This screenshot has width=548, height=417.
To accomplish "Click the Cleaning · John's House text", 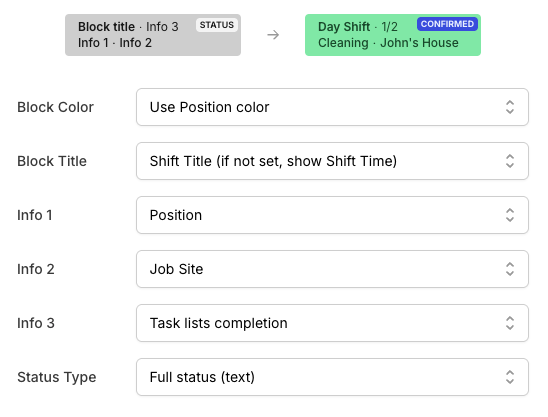I will click(x=388, y=43).
